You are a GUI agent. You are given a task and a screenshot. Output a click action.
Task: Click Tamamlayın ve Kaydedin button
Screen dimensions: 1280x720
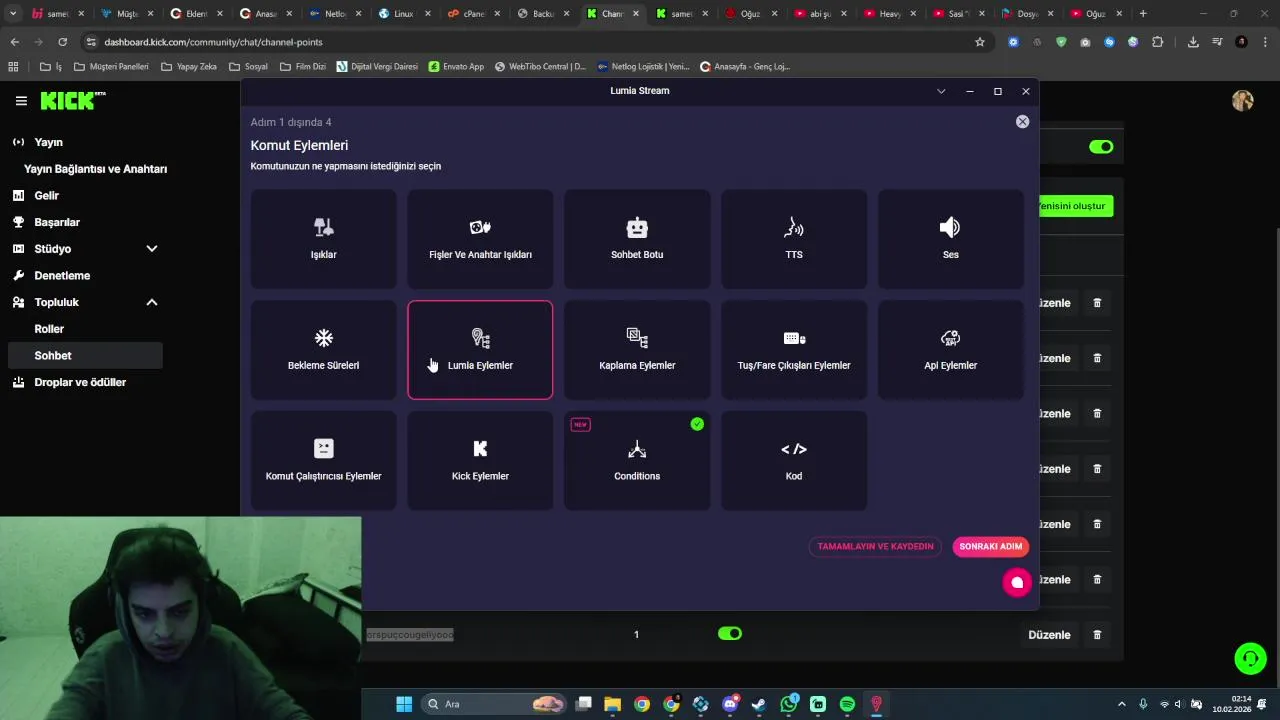coord(875,547)
